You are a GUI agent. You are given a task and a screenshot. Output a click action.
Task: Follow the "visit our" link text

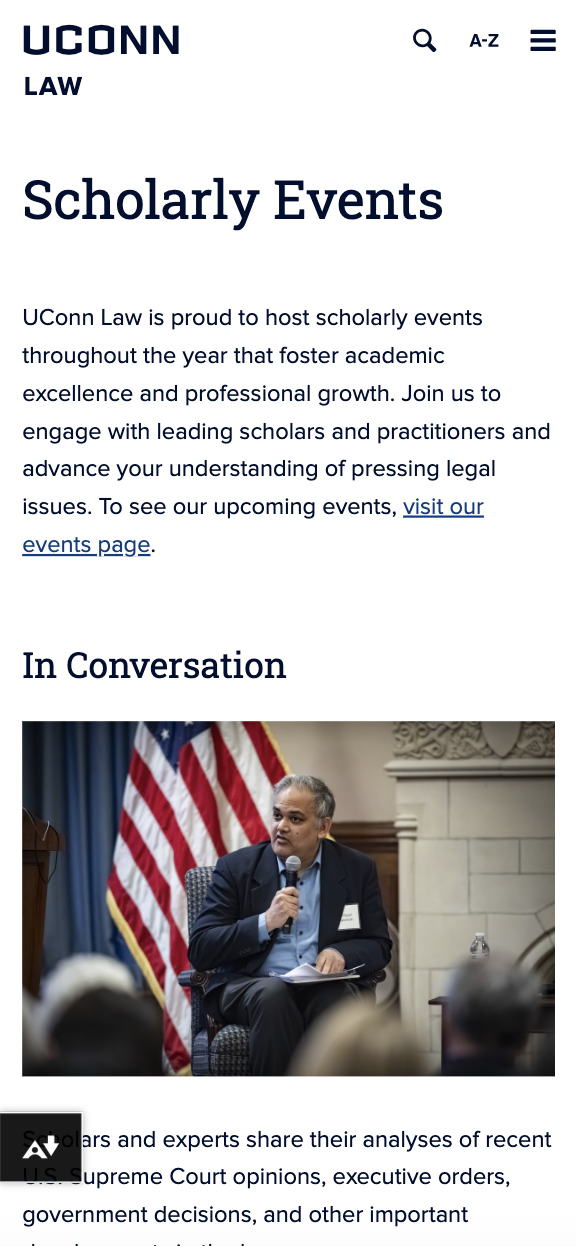pos(443,507)
